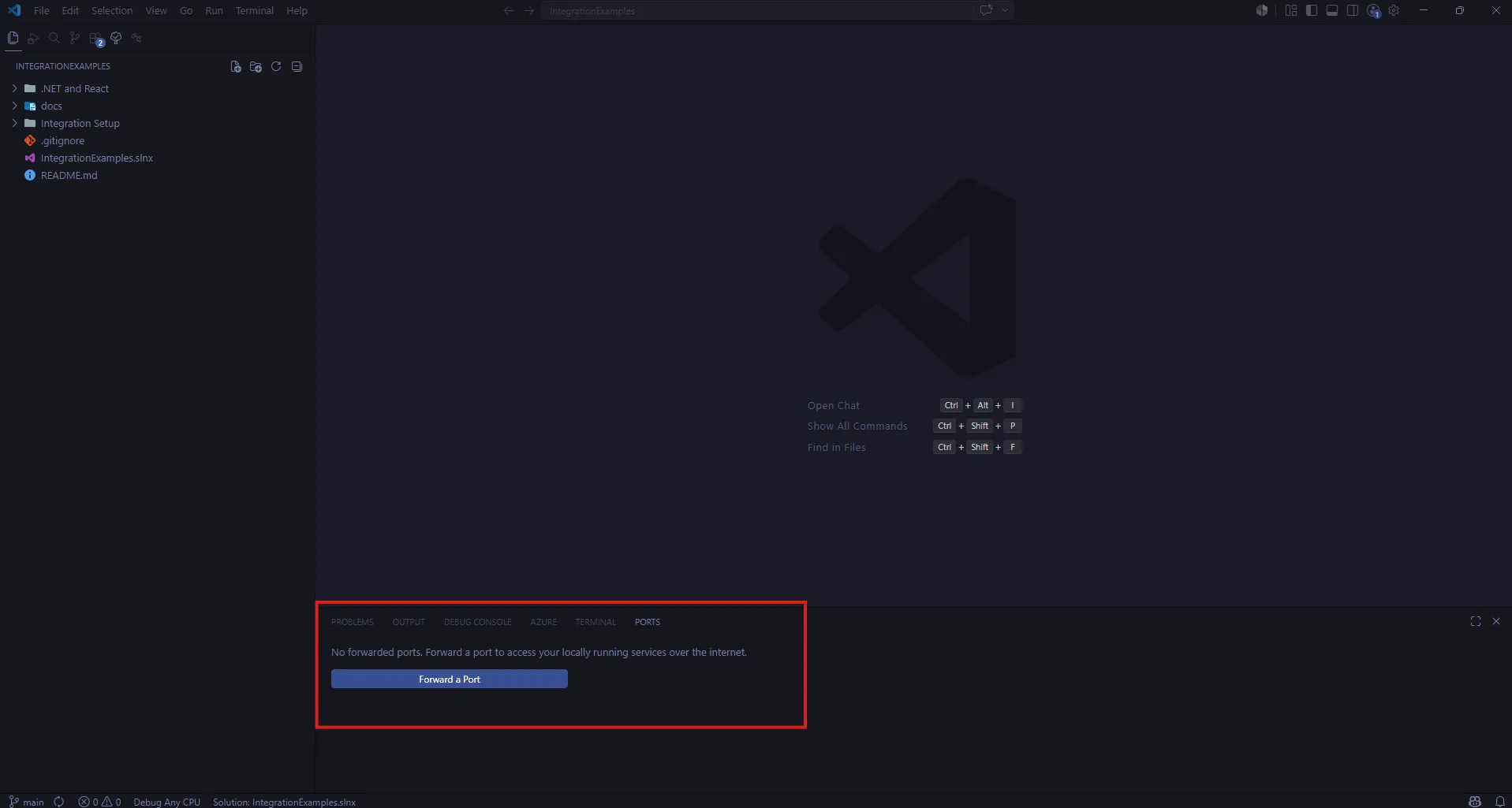Click Solution: IntegrationExamples.slnx status entry
1512x808 pixels.
(284, 802)
